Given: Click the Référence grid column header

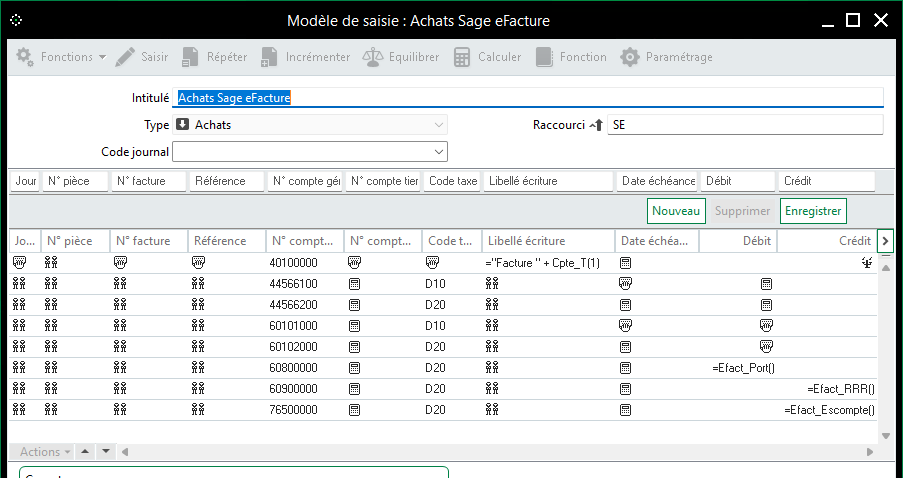Looking at the screenshot, I should pos(227,241).
